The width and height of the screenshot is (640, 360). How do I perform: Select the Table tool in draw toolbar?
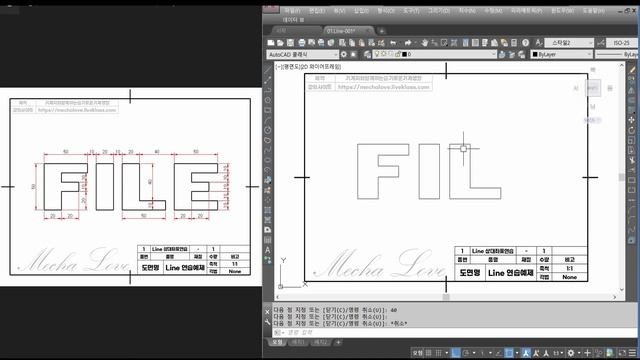268,240
